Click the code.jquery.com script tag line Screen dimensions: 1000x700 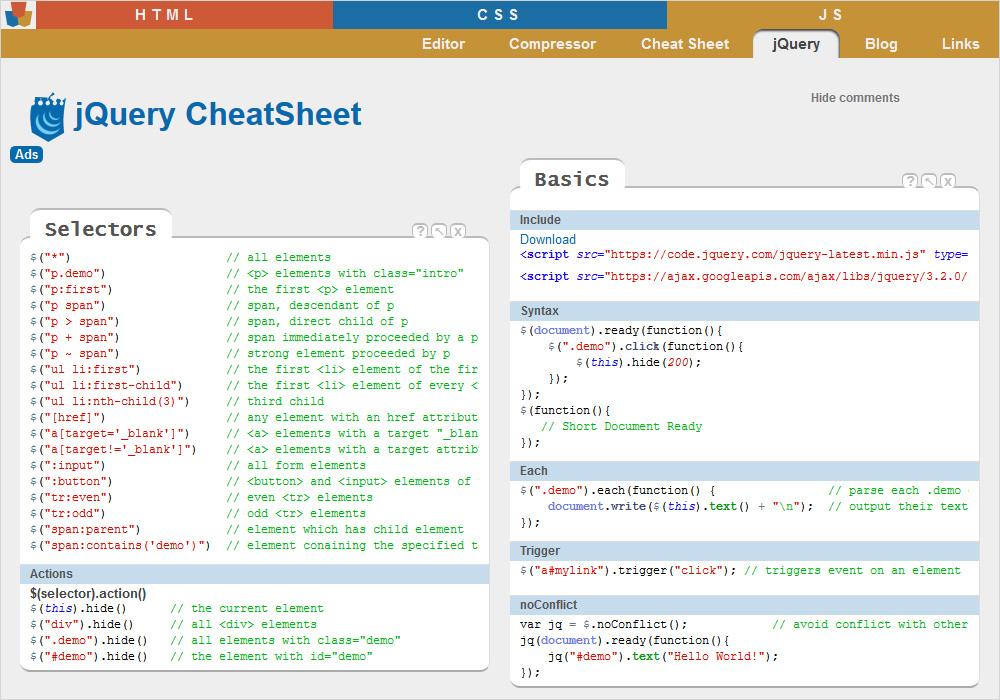coord(744,254)
